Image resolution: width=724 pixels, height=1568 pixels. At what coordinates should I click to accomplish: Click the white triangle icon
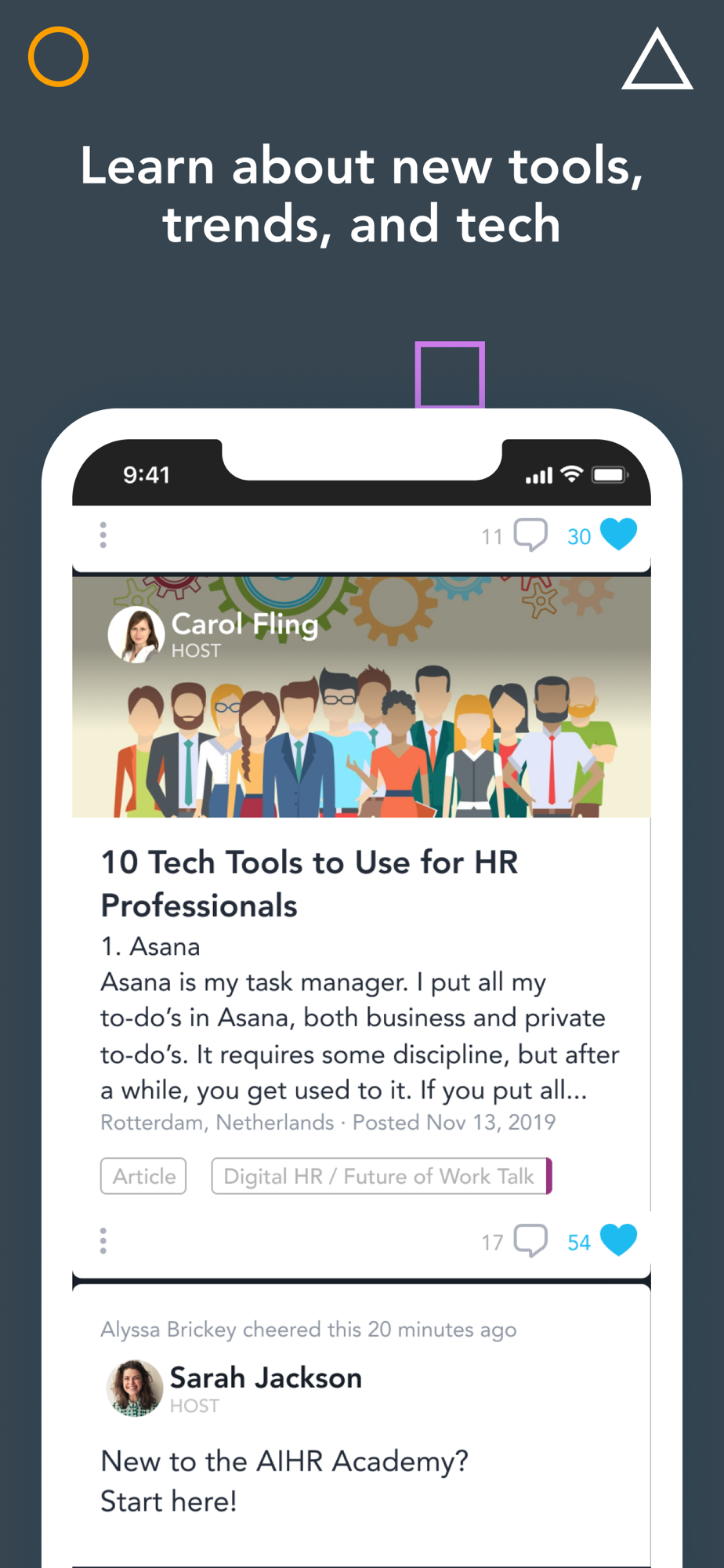point(657,60)
